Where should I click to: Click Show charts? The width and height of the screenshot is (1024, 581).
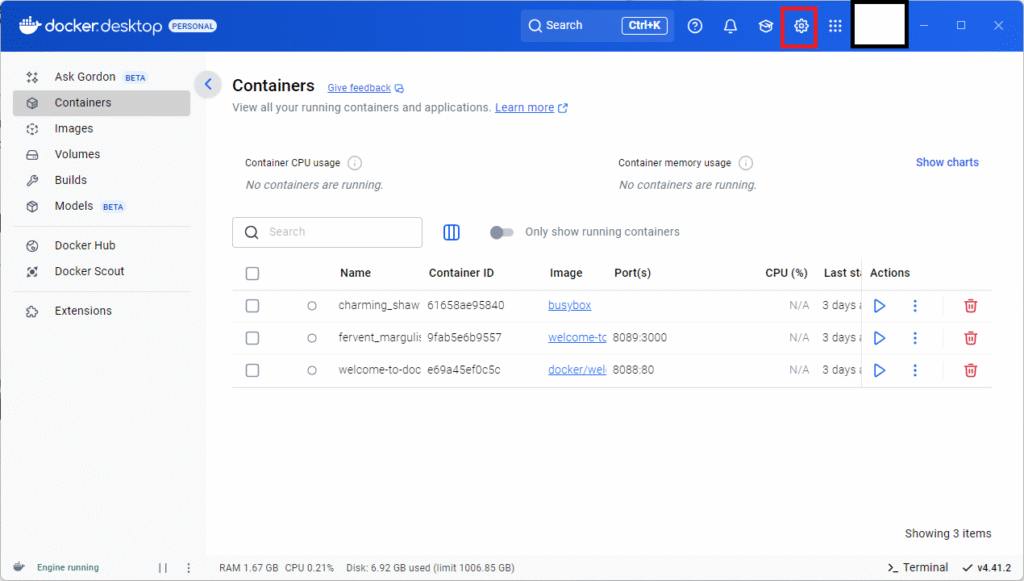pos(947,163)
